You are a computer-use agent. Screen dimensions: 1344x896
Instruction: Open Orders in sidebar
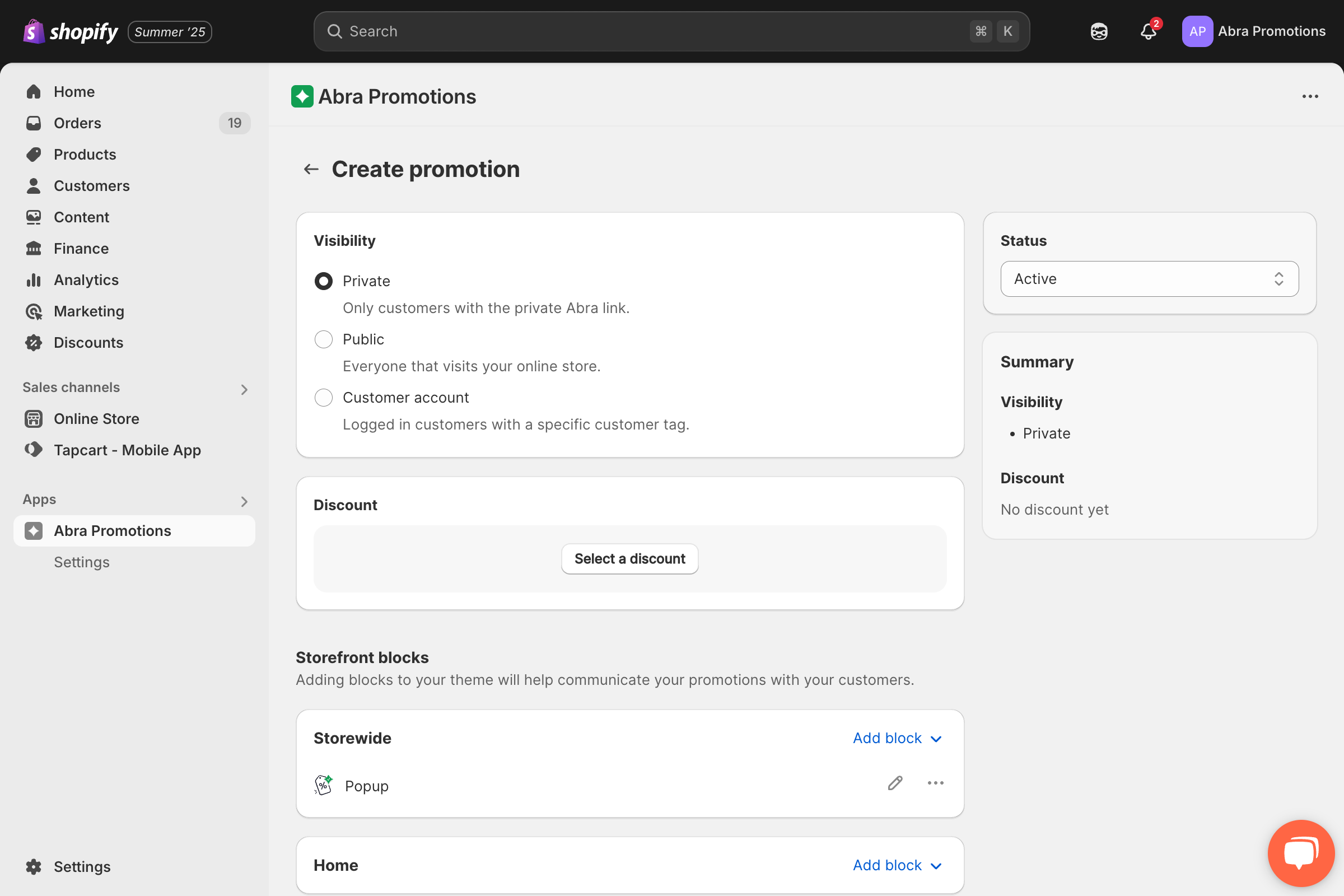134,123
